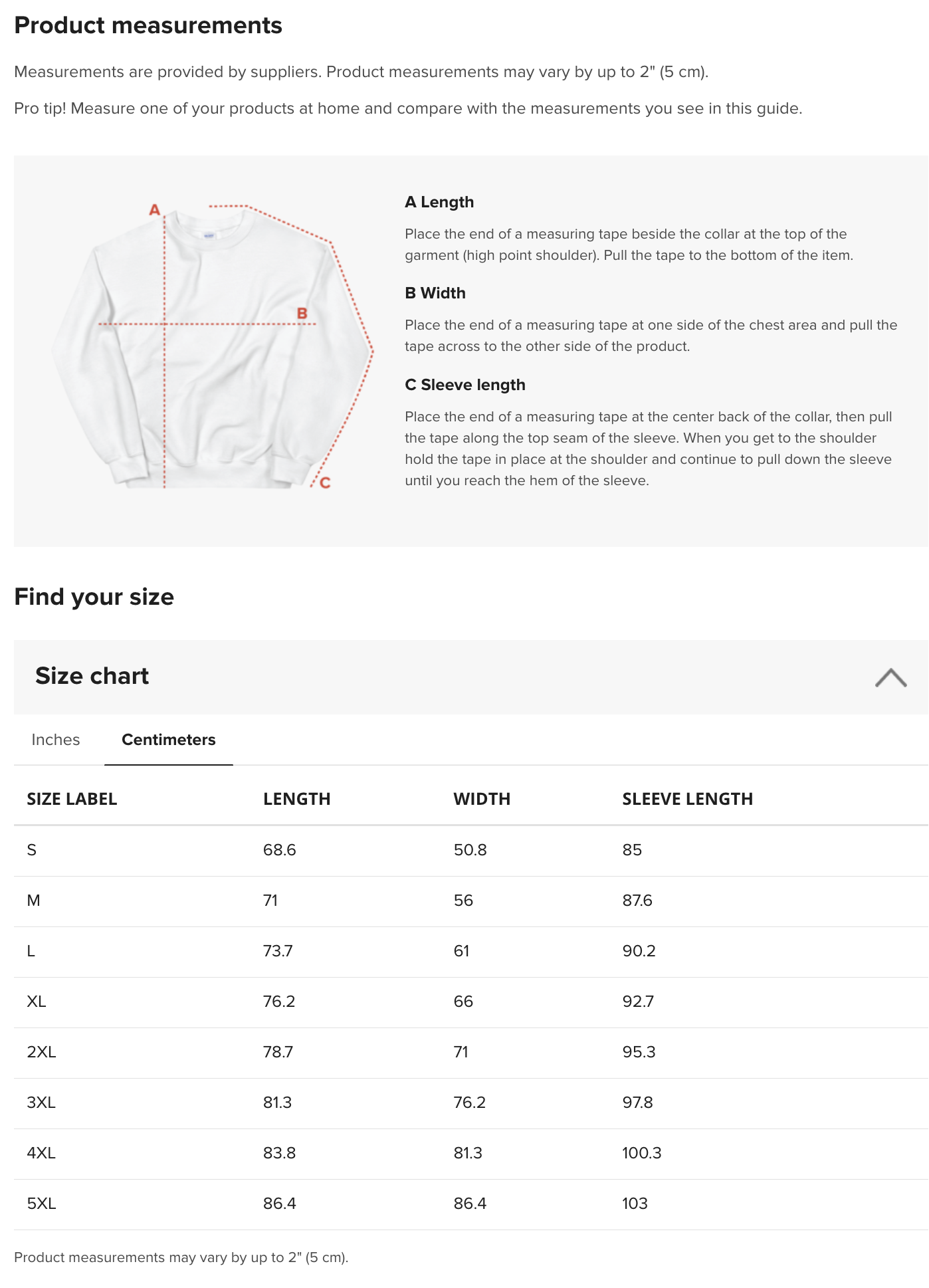Click the 3XL width value 76.2

point(469,1103)
